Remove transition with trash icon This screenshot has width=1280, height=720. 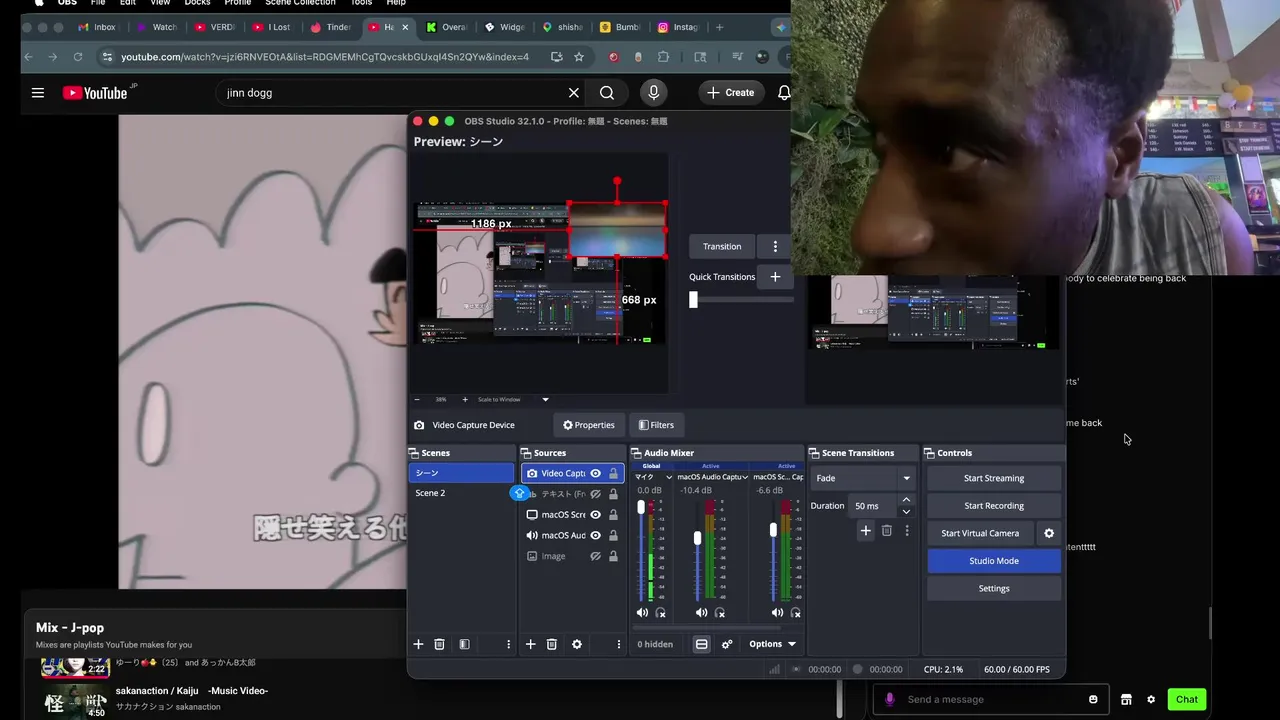click(887, 530)
